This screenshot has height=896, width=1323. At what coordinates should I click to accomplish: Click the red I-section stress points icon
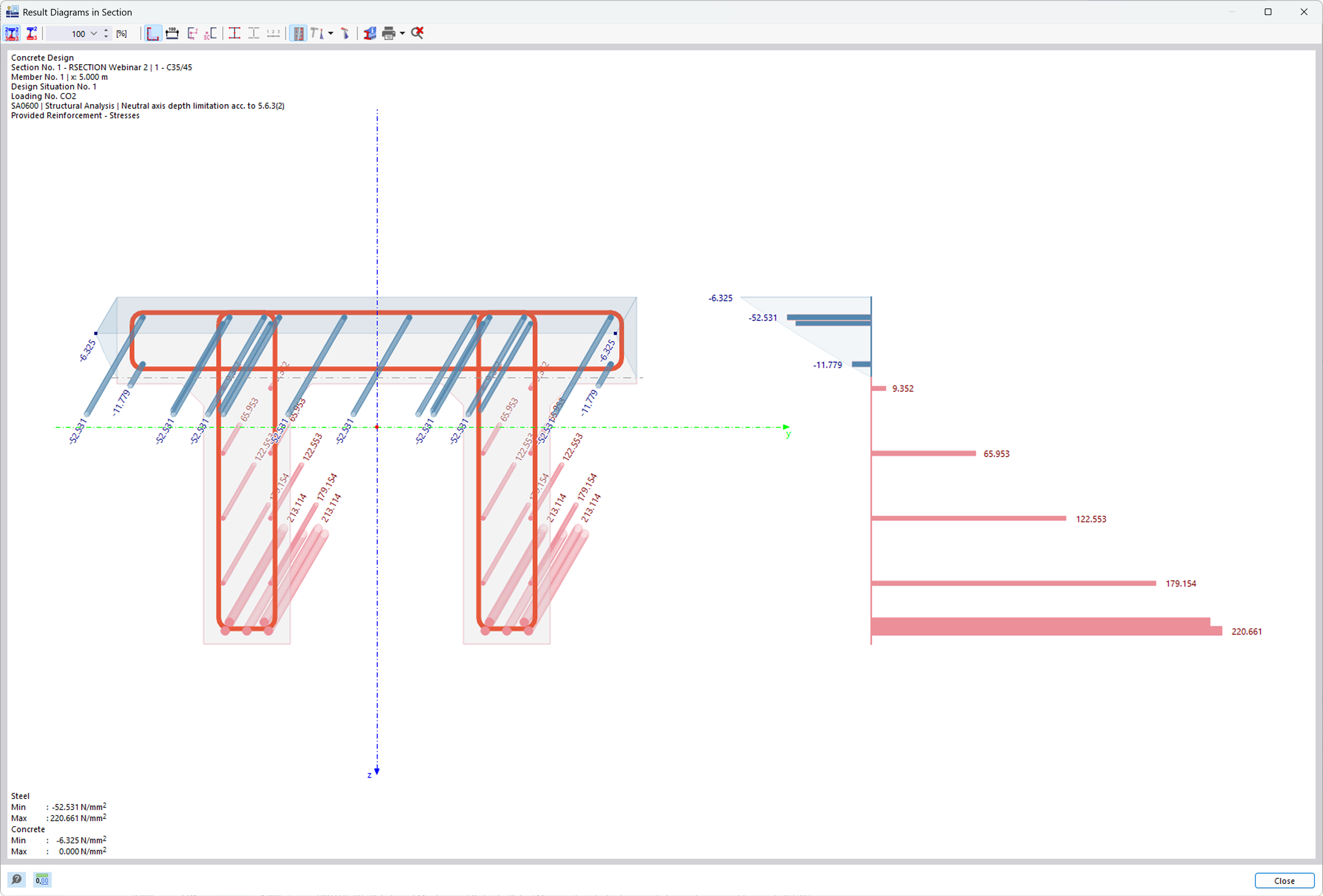coord(234,34)
